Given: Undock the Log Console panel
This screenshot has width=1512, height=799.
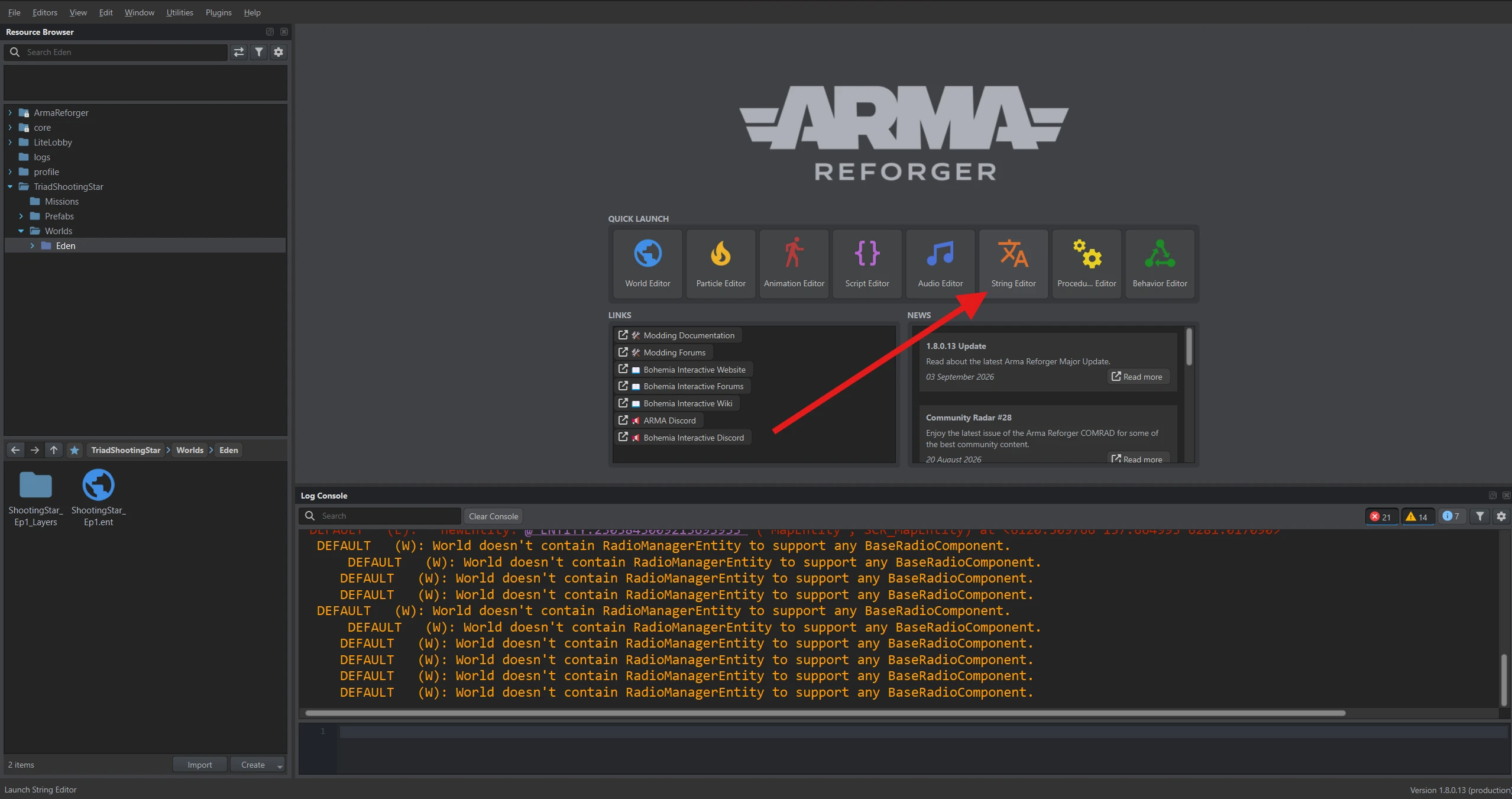Looking at the screenshot, I should (1492, 496).
